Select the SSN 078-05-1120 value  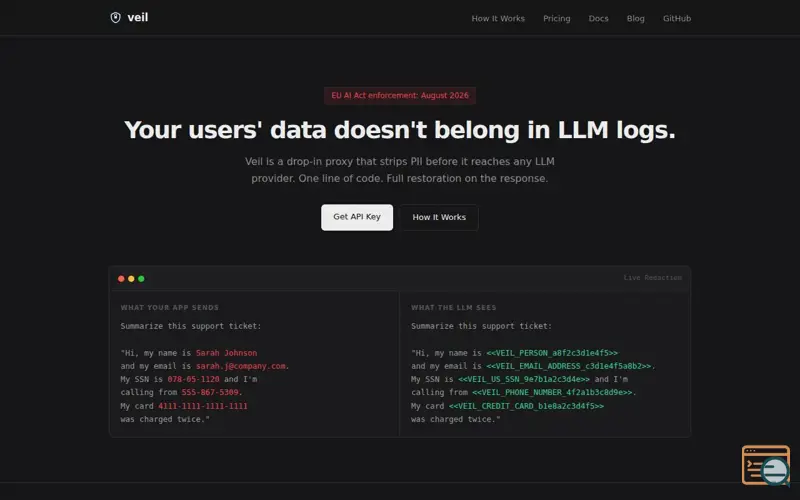(x=193, y=380)
